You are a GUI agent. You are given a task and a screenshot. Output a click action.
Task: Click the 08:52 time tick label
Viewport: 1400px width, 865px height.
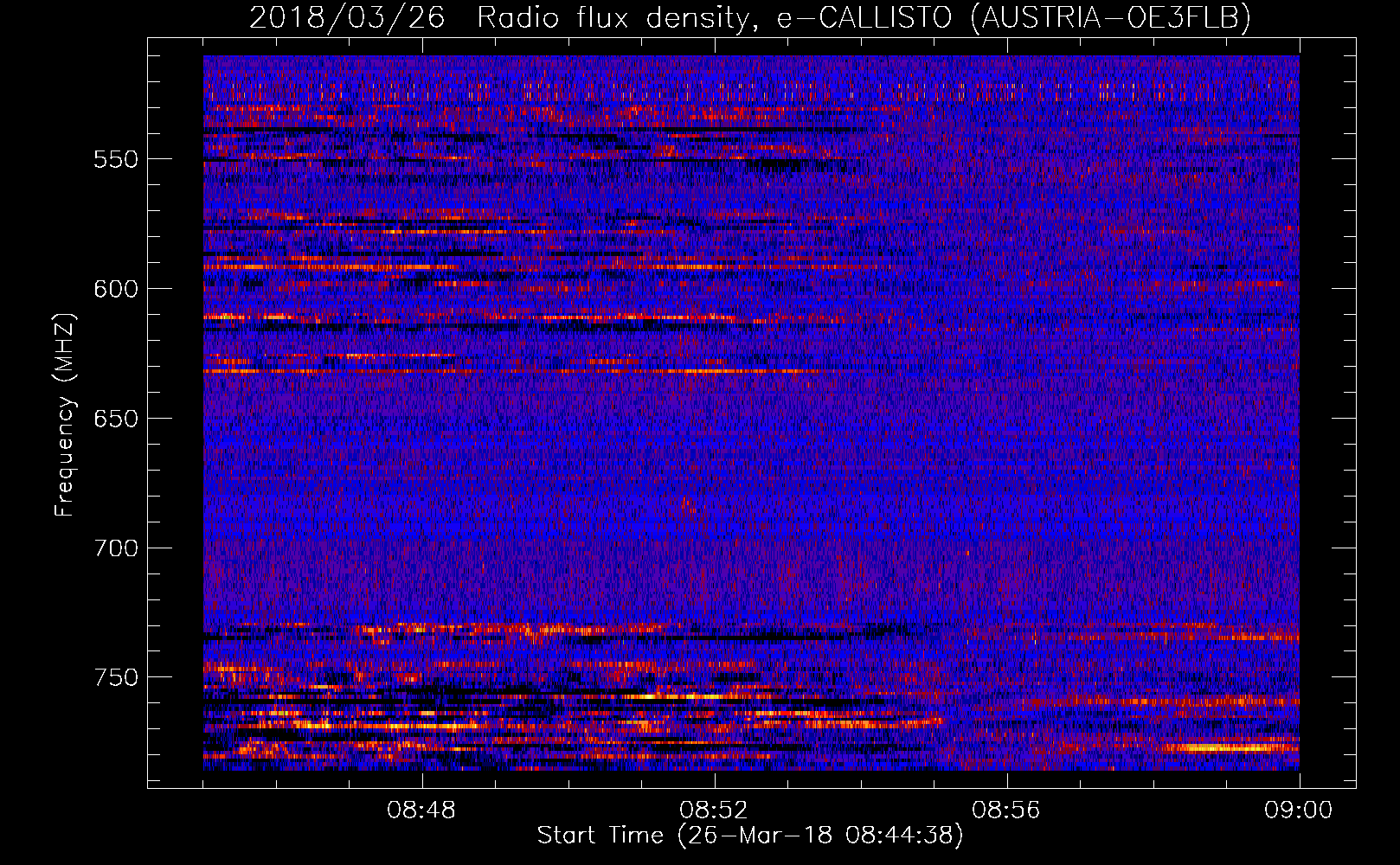714,811
